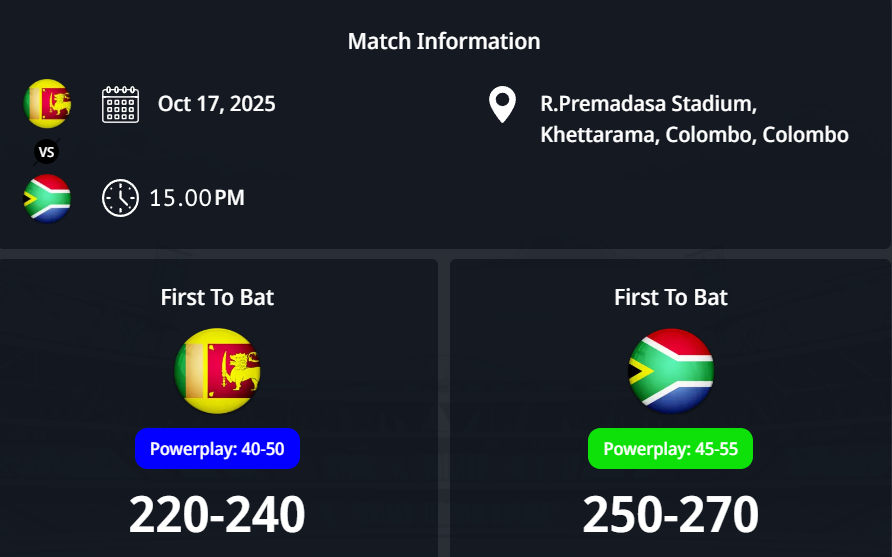This screenshot has height=557, width=892.
Task: Click First To Bat heading above South Africa flag
Action: (x=670, y=297)
